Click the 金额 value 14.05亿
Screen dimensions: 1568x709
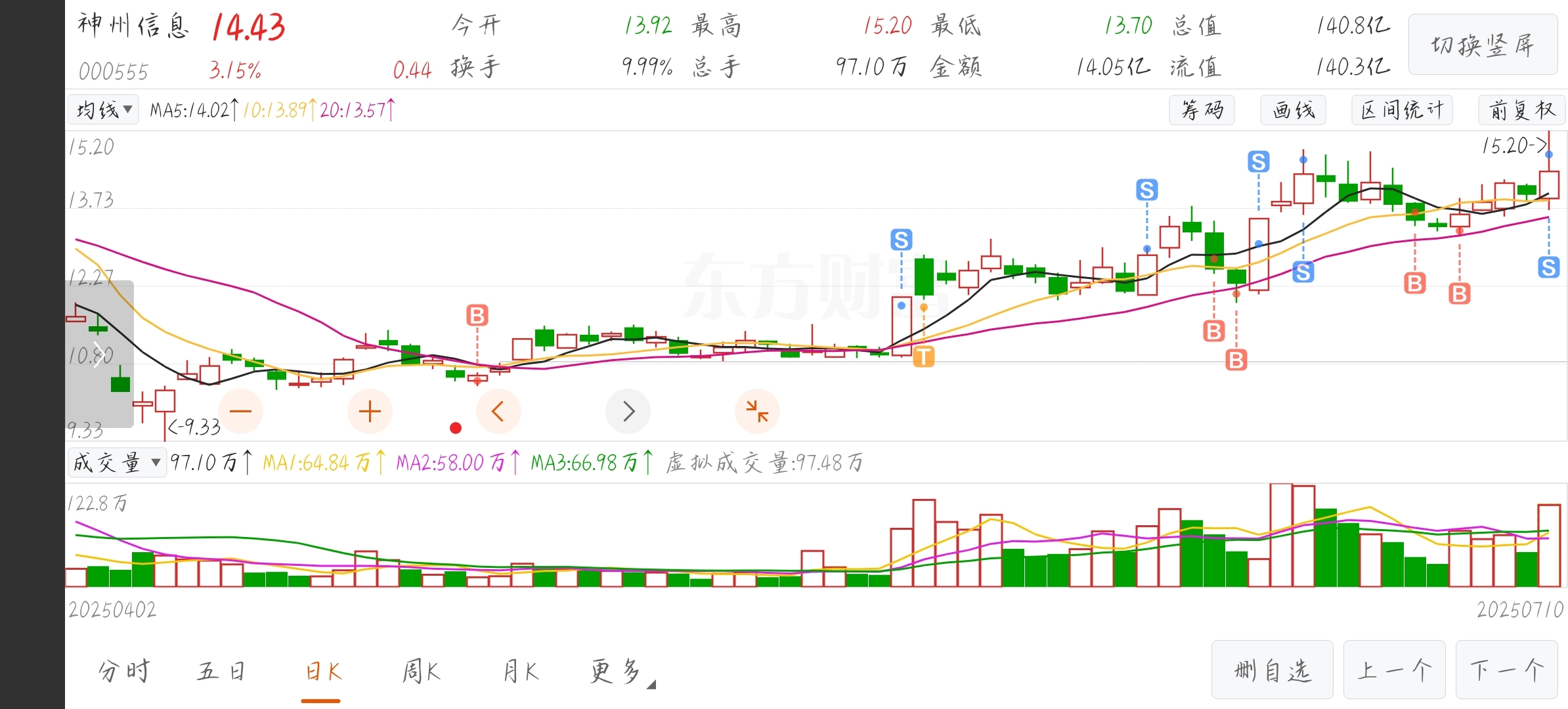coord(1113,66)
